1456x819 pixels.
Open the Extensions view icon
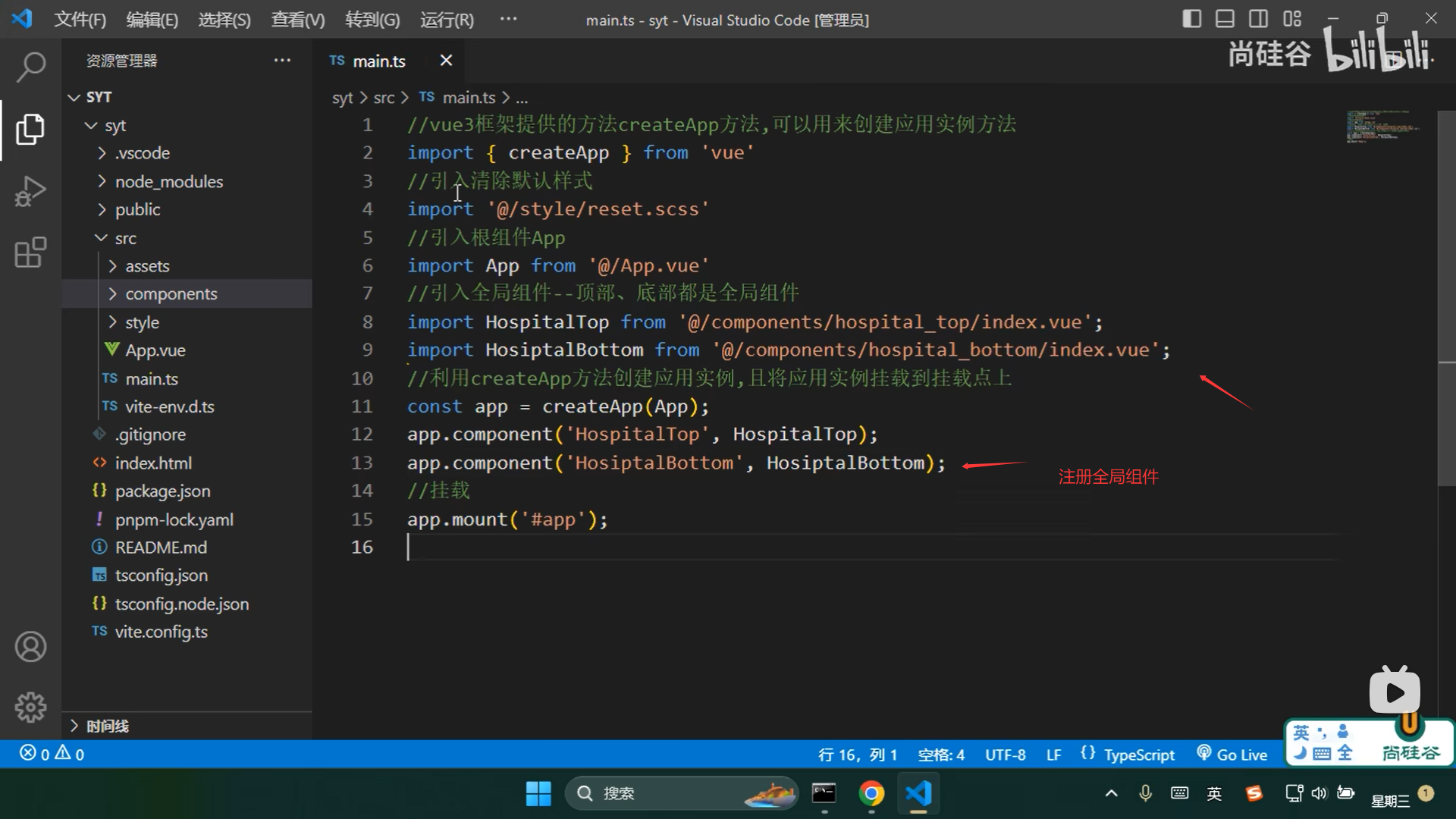[x=30, y=253]
